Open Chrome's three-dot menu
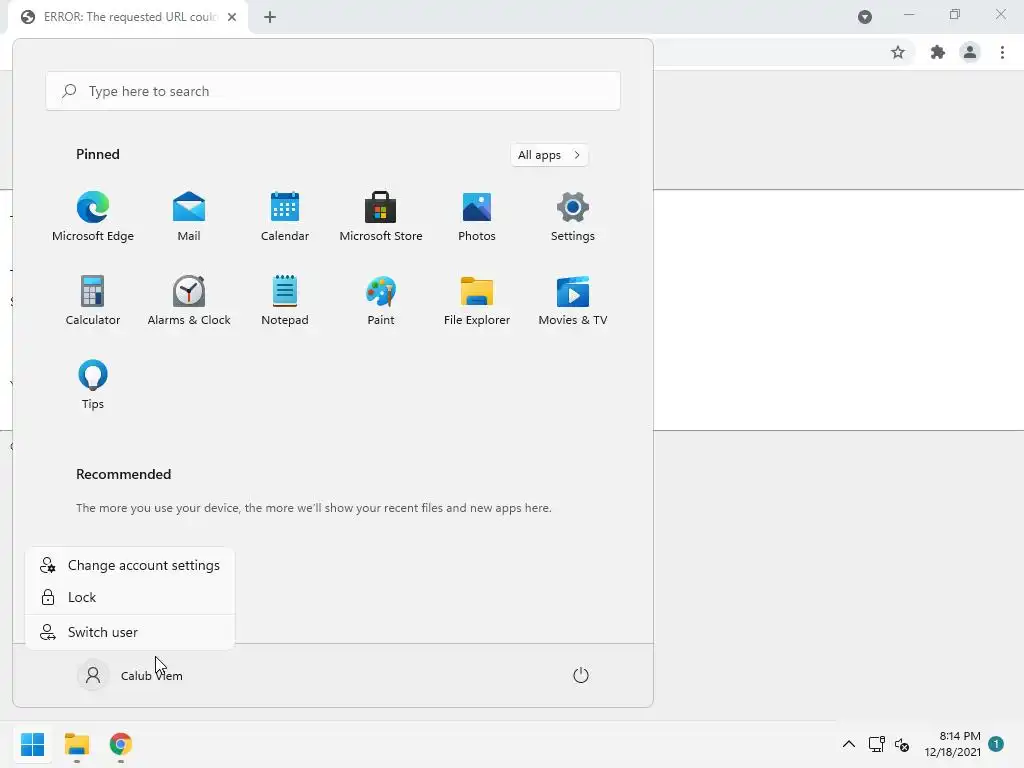 [1002, 52]
